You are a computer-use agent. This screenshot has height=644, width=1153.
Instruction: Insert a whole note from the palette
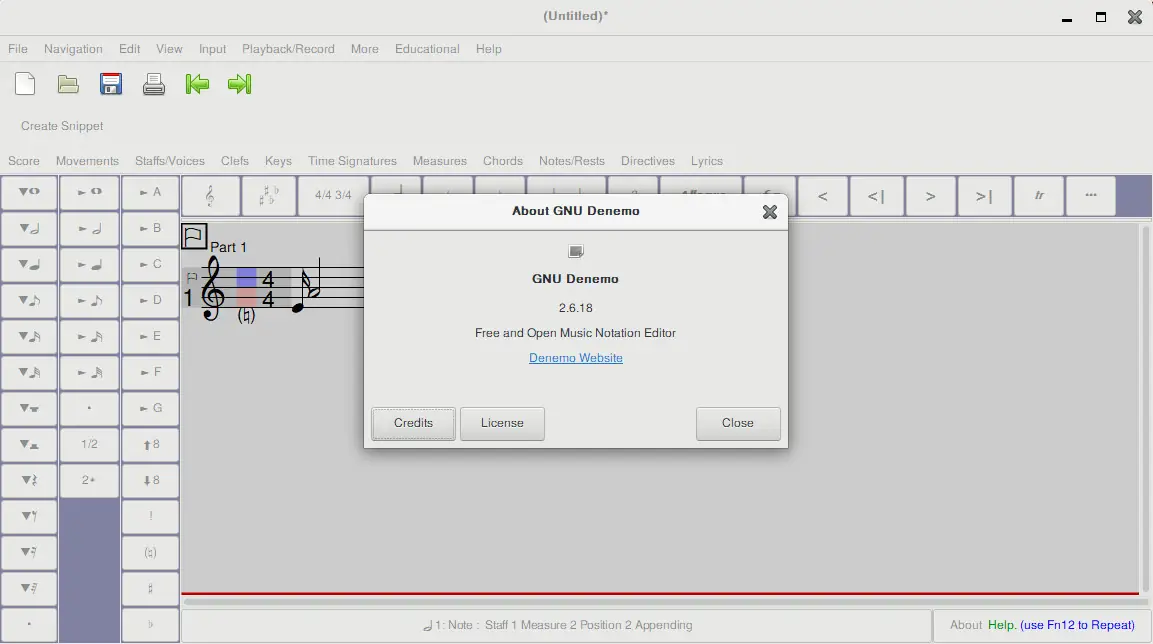(x=29, y=192)
